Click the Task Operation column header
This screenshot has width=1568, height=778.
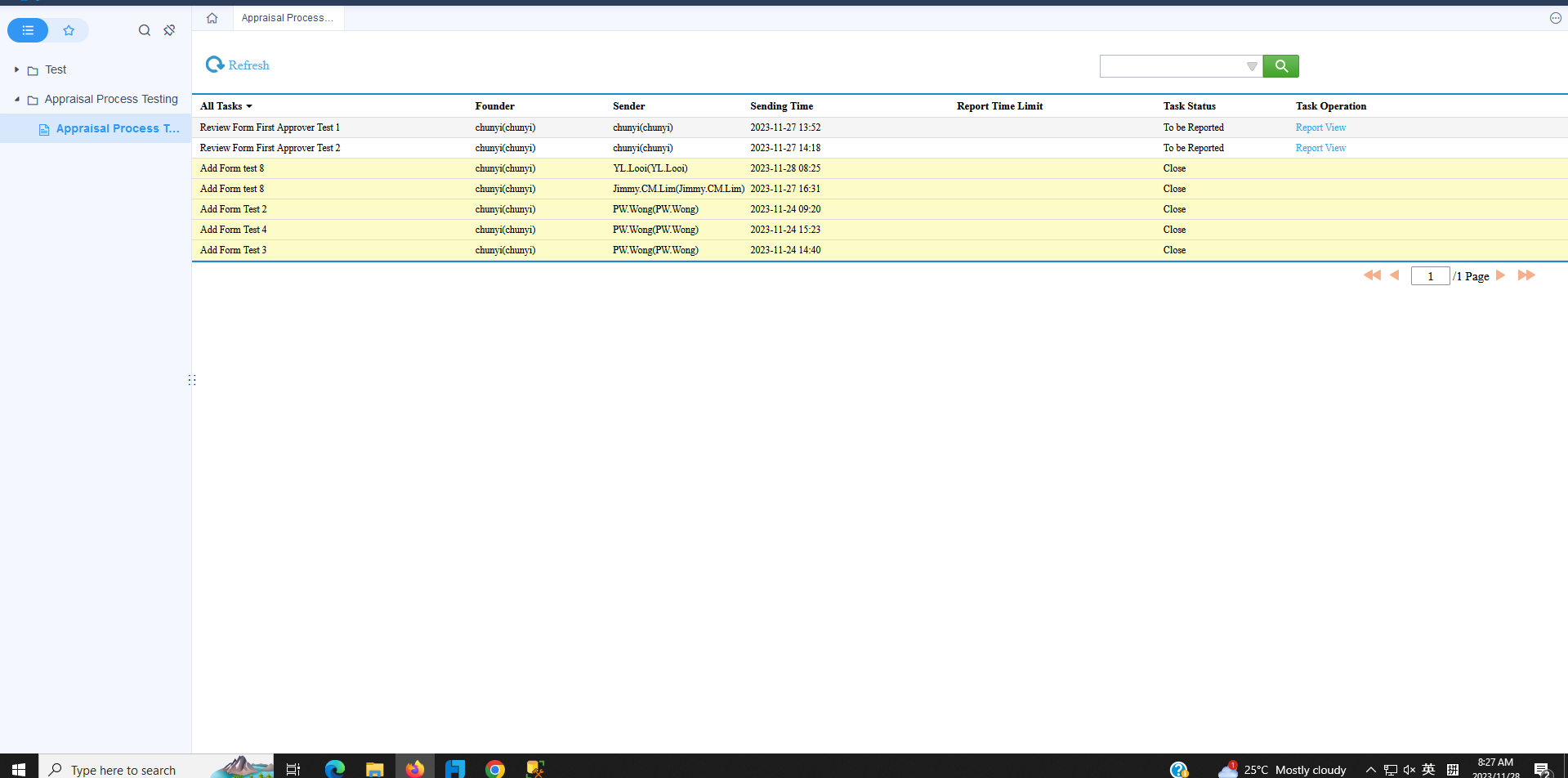pyautogui.click(x=1330, y=106)
